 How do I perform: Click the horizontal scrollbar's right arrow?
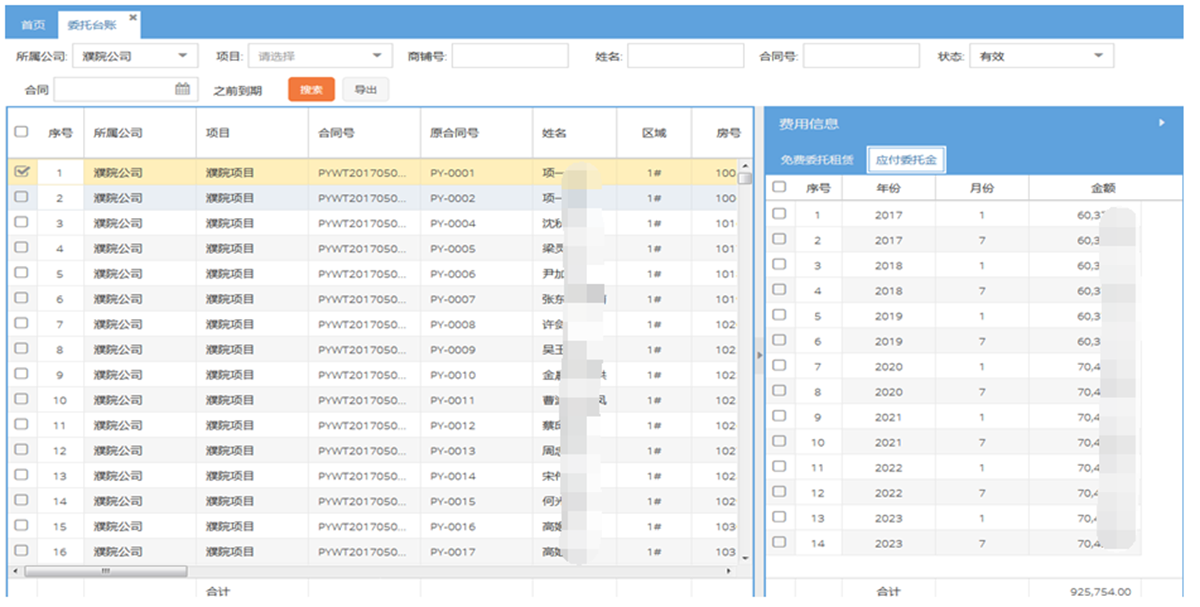point(727,571)
